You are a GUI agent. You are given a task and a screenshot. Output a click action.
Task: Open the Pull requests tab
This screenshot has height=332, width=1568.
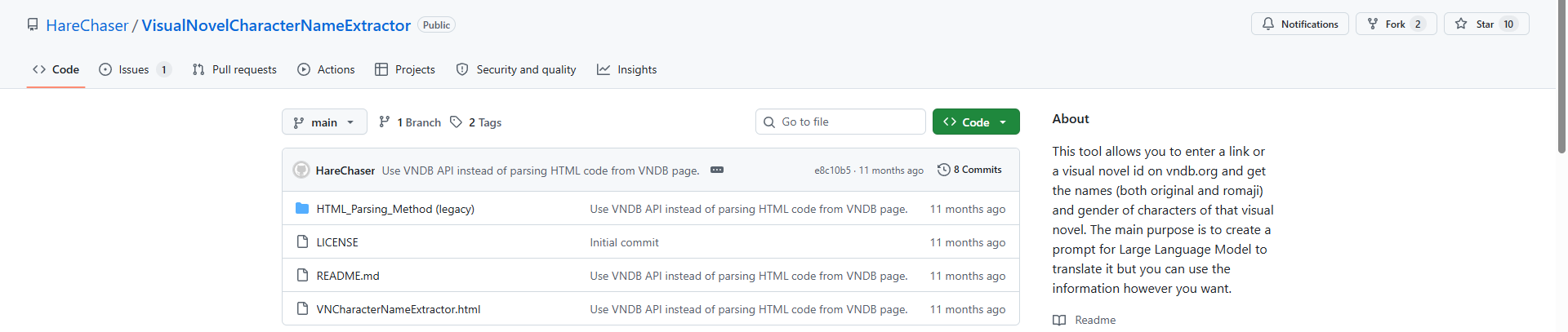point(234,69)
